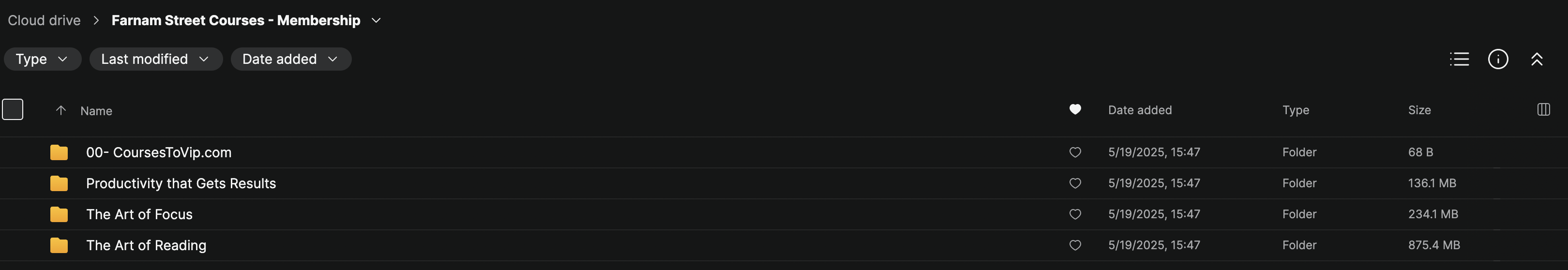Sort by the Size column header
The width and height of the screenshot is (1568, 270).
click(1419, 110)
